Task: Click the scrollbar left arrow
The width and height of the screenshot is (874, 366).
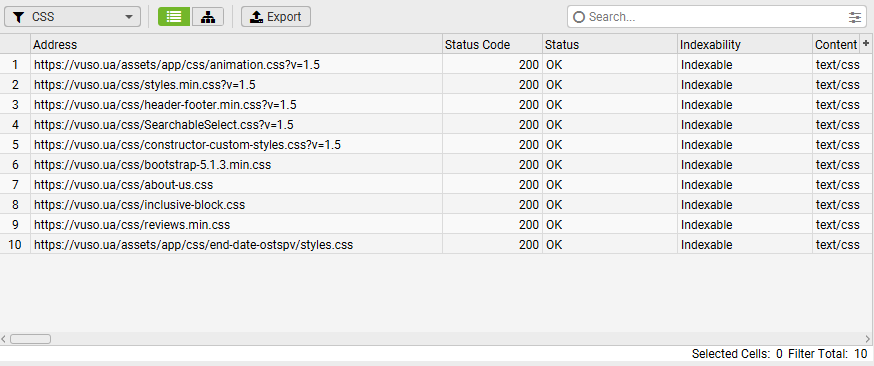Action: tap(4, 339)
